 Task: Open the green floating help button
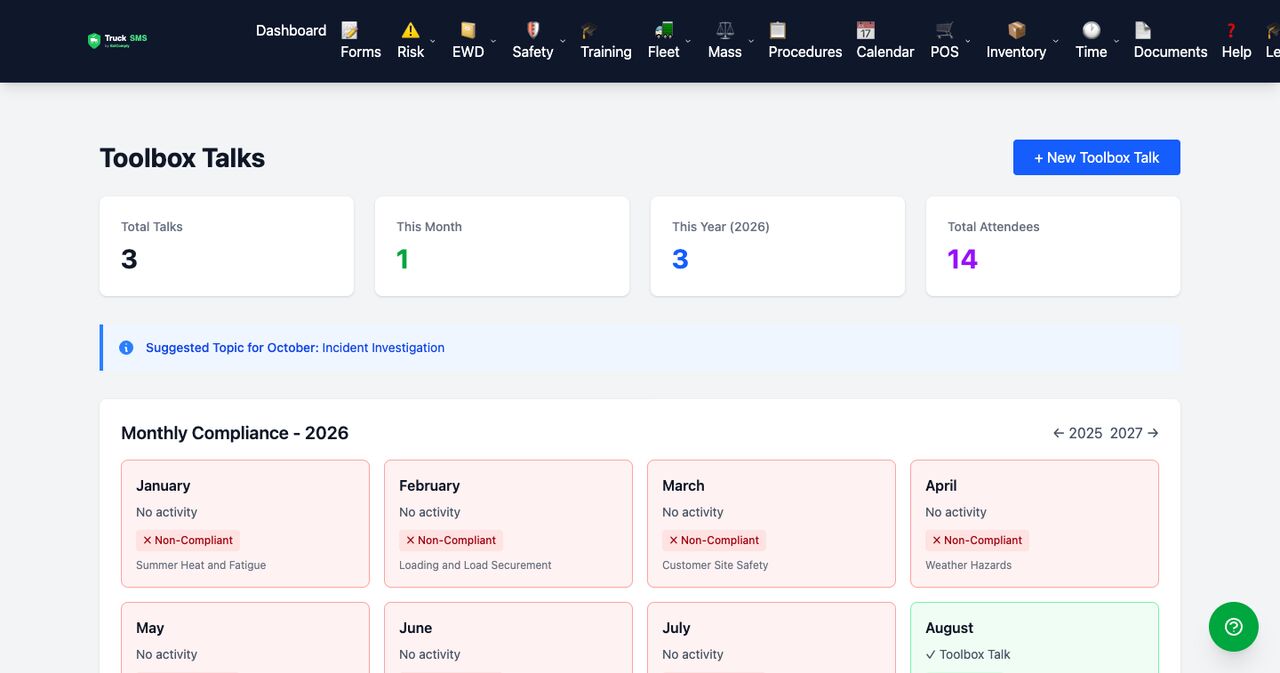click(x=1234, y=627)
